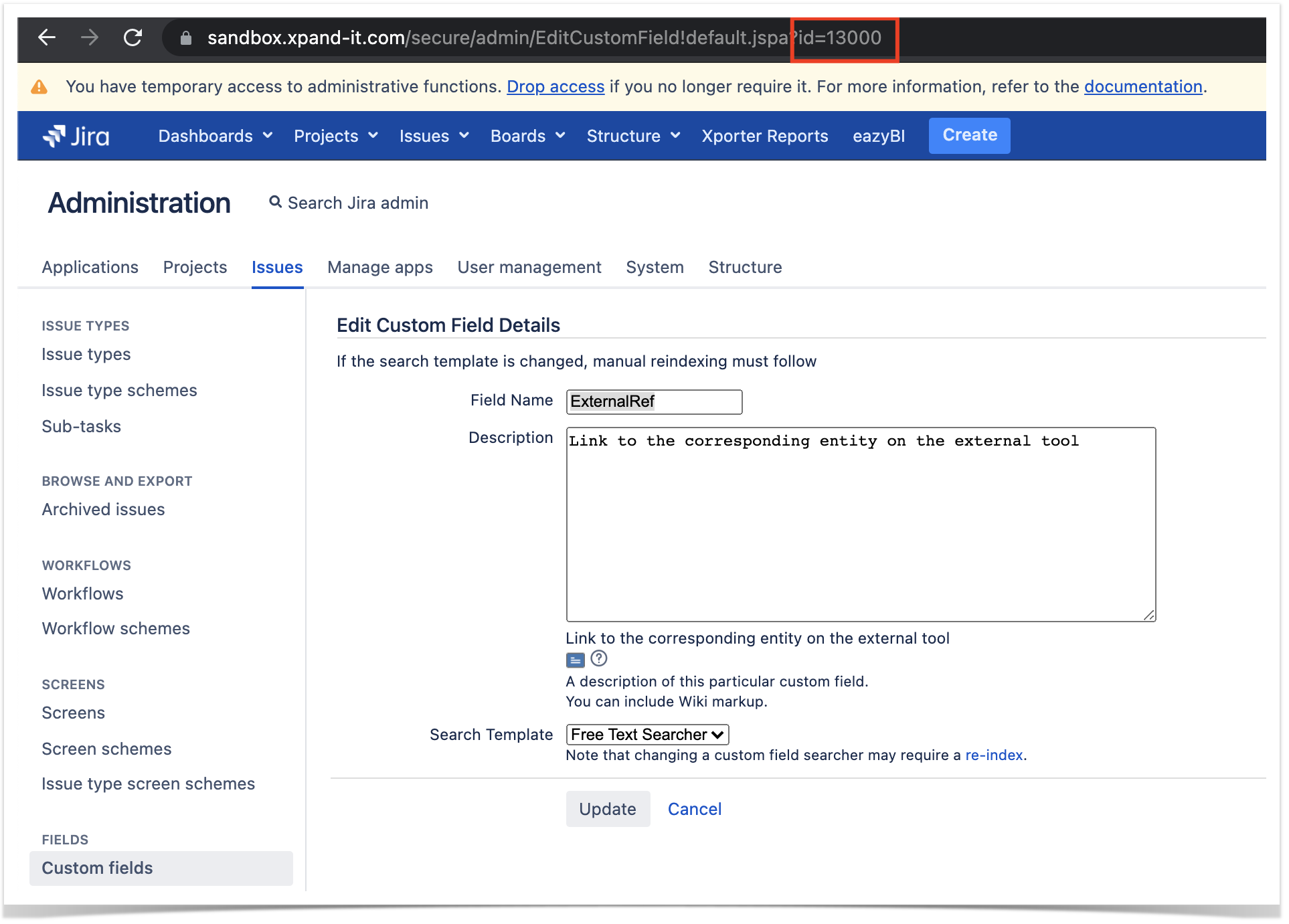Image resolution: width=1289 pixels, height=924 pixels.
Task: Expand the Projects dropdown in navbar
Action: coord(336,136)
